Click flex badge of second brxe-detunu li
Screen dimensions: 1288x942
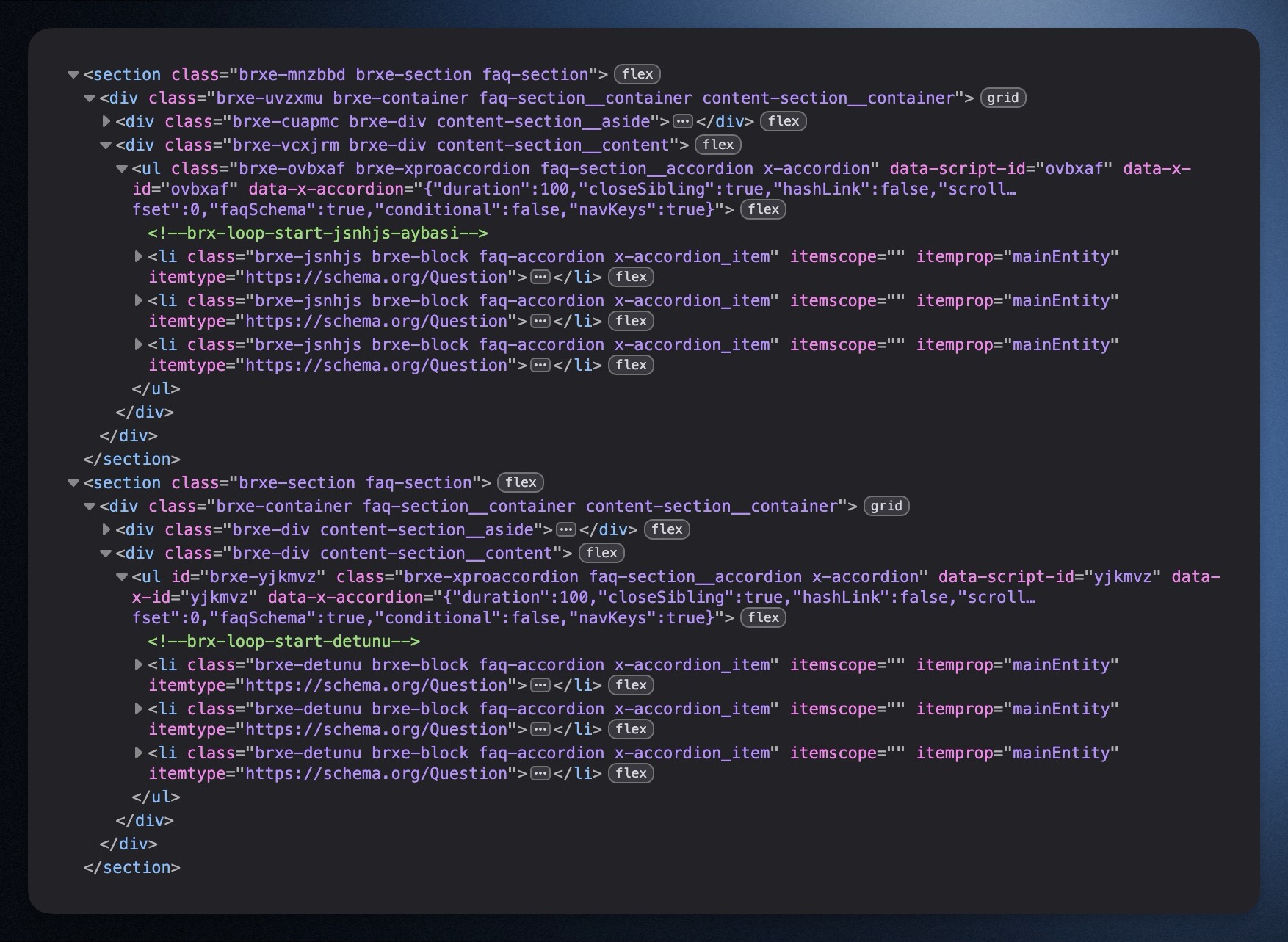[631, 729]
